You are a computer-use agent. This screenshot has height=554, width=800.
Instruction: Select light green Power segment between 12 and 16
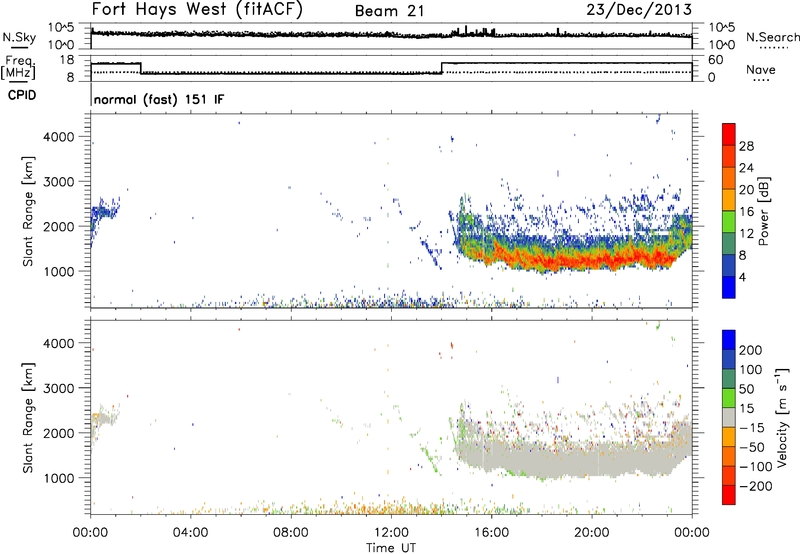729,222
